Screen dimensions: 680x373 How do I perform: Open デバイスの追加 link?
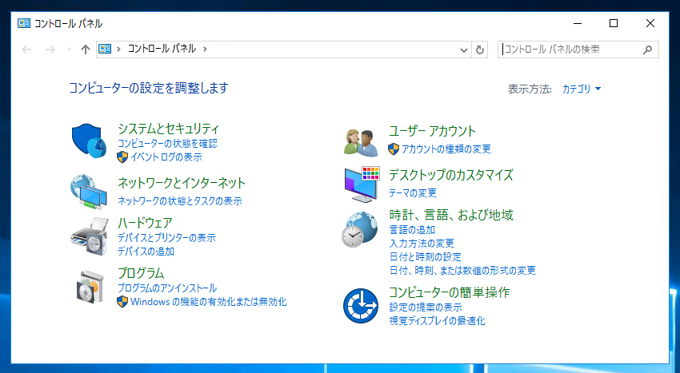pos(146,251)
